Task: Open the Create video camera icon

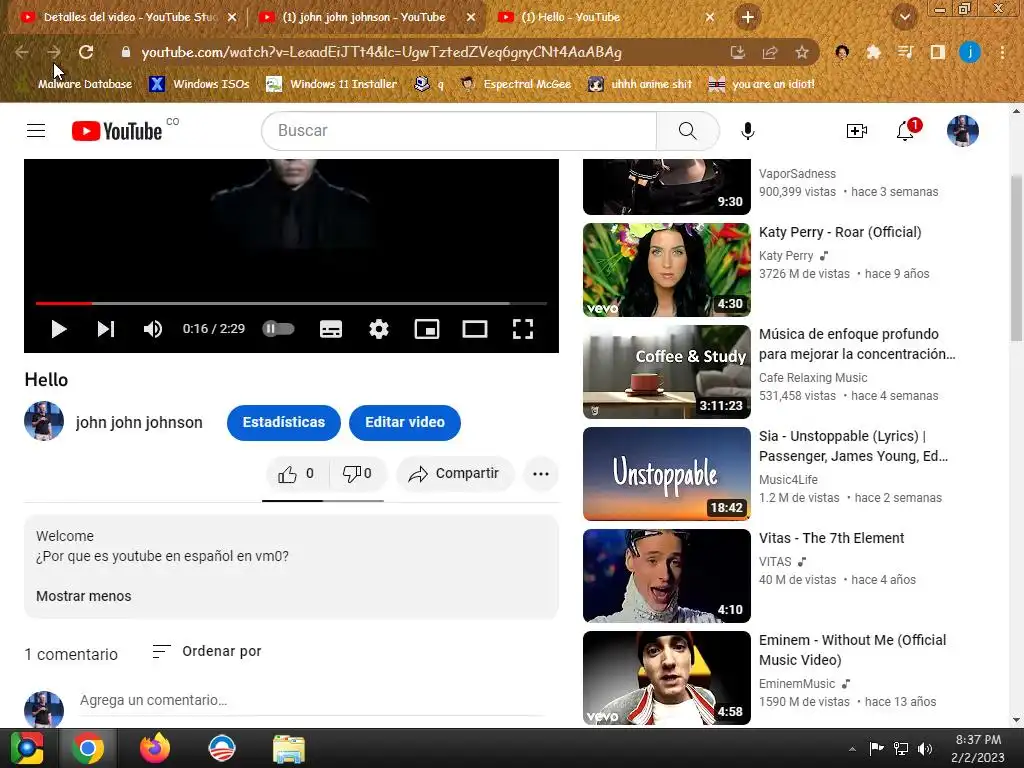Action: pos(856,131)
